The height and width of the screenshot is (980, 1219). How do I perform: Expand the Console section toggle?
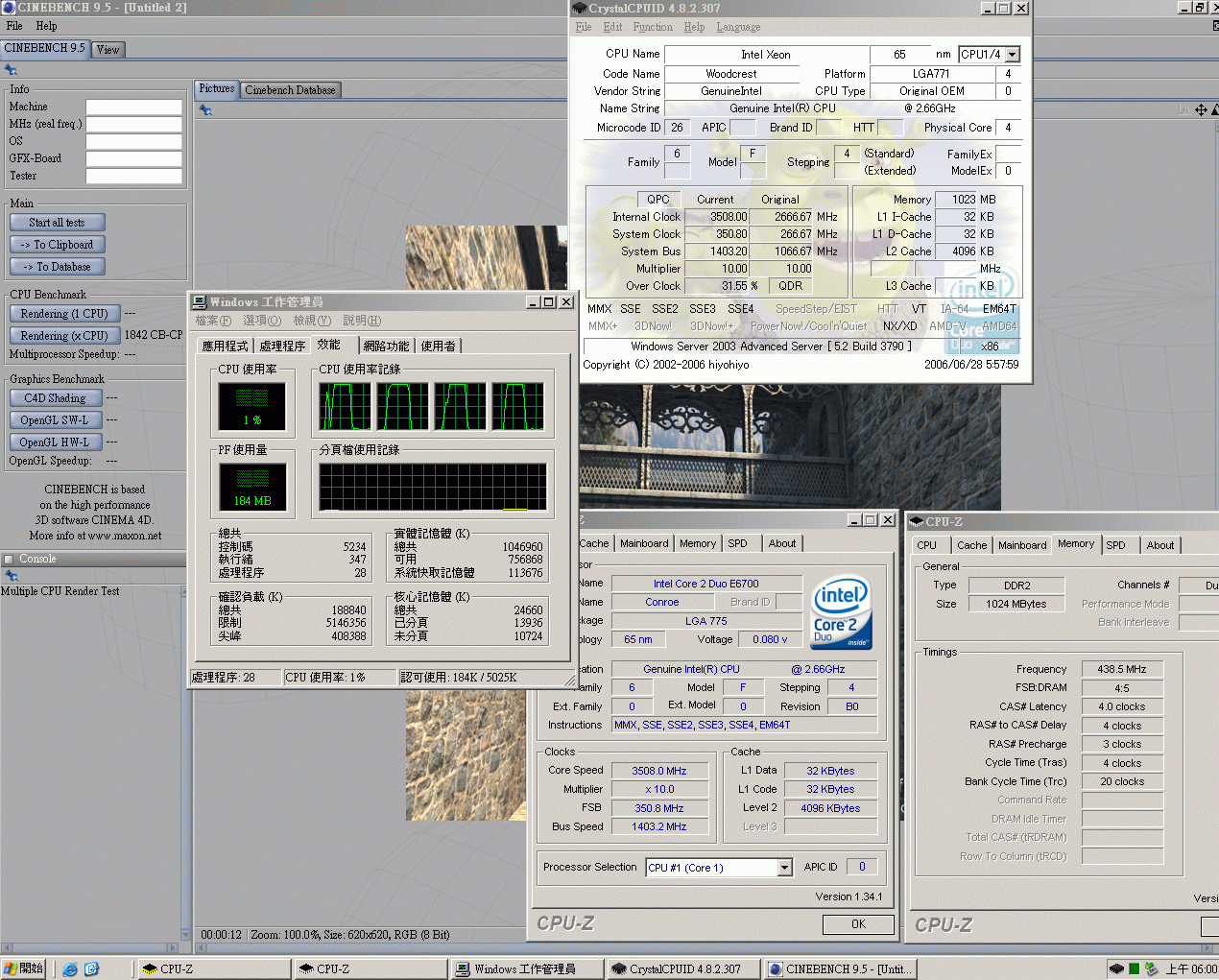(9, 559)
